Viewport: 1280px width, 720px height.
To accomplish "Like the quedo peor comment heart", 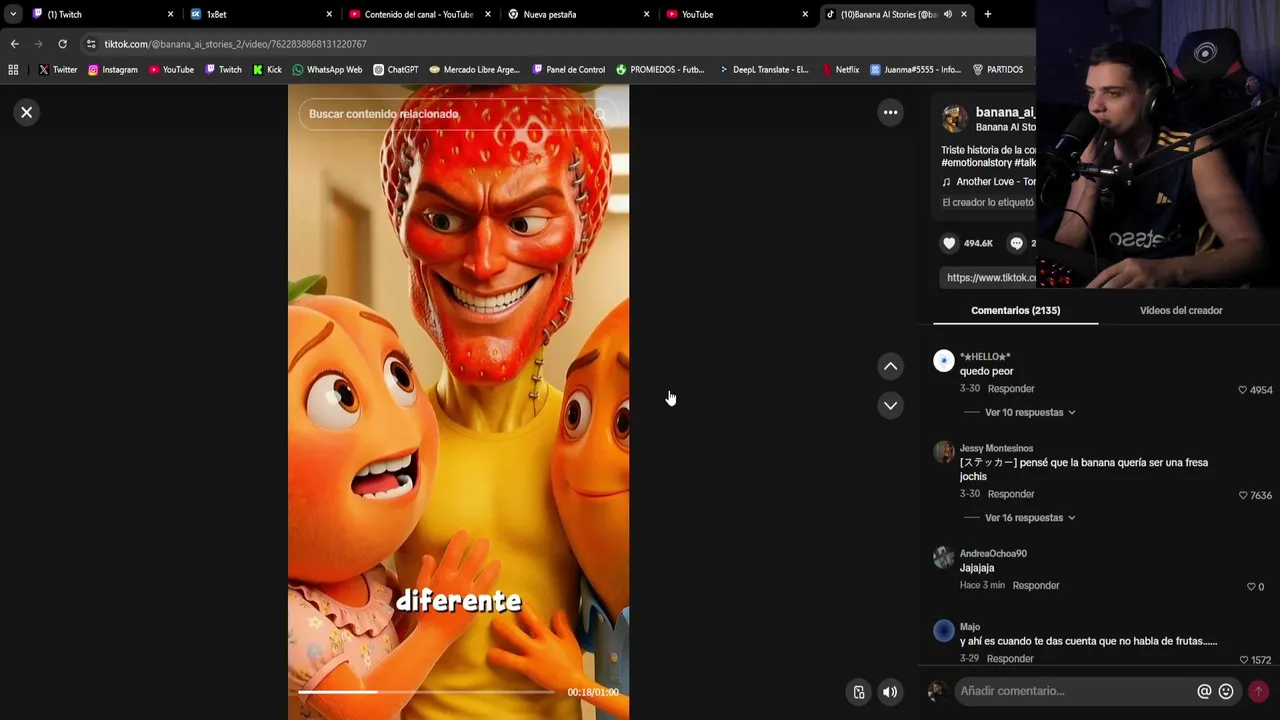I will point(1243,390).
